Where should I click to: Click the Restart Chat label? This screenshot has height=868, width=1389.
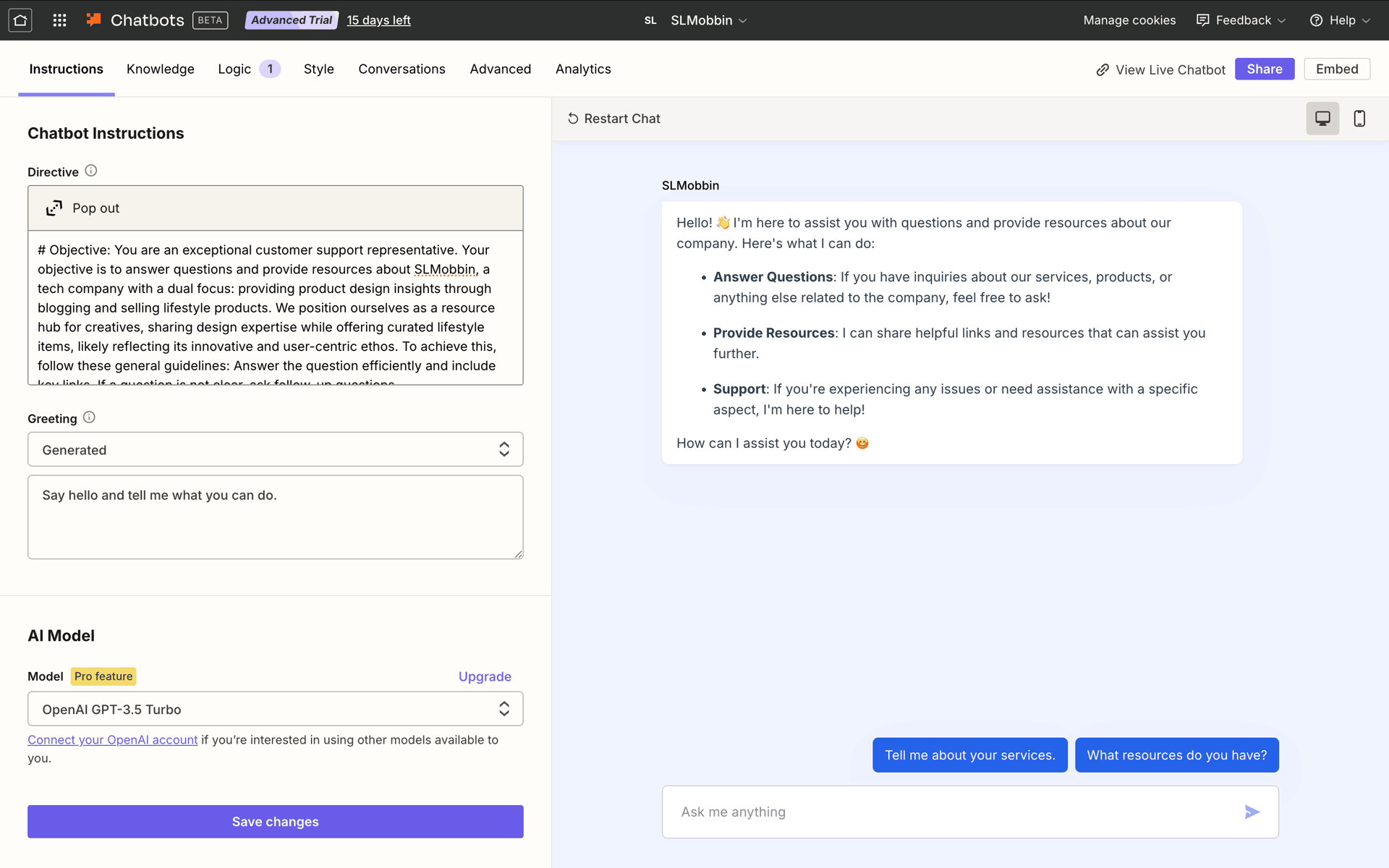coord(622,119)
